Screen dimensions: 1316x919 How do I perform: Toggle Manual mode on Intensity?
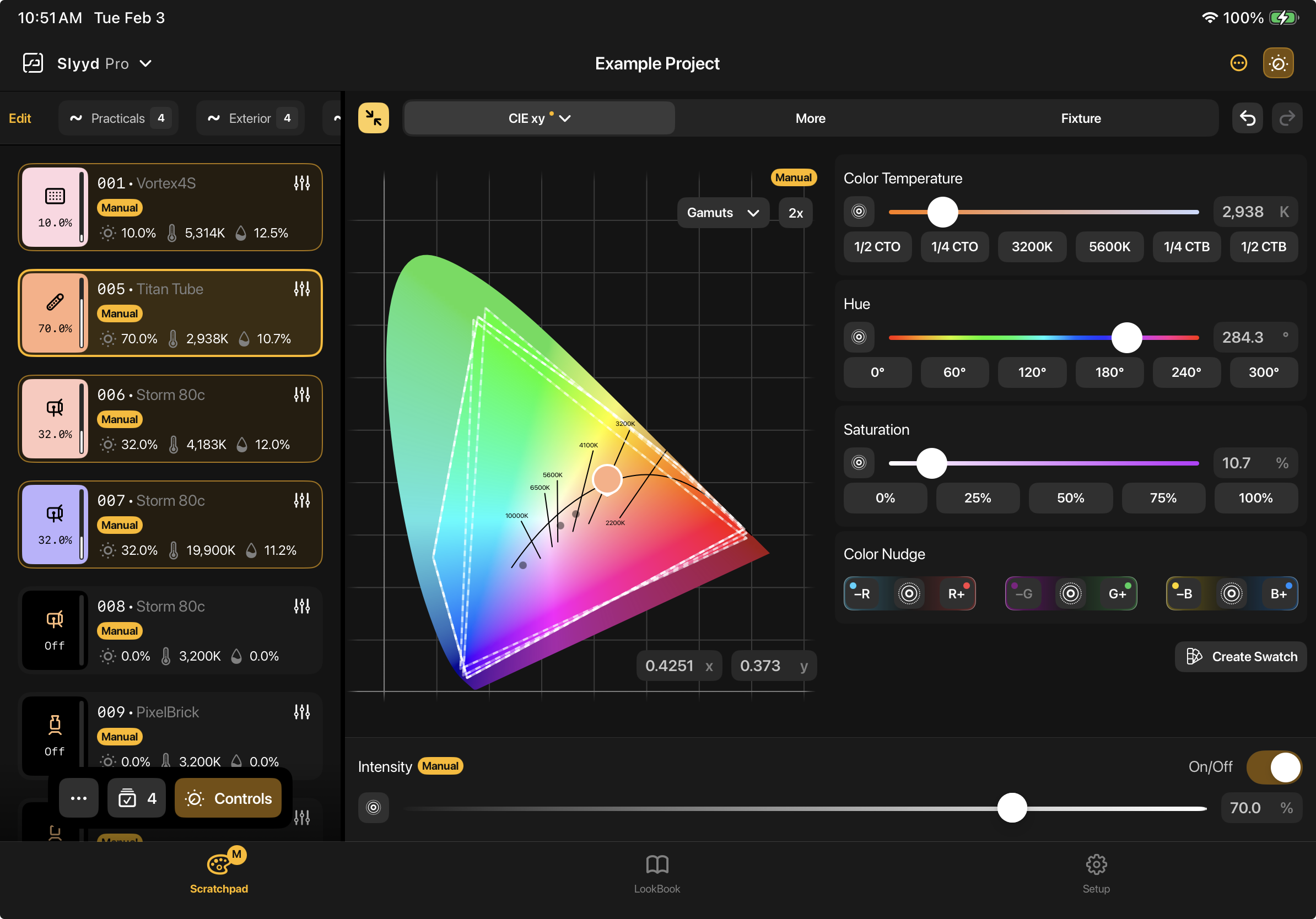coord(439,766)
